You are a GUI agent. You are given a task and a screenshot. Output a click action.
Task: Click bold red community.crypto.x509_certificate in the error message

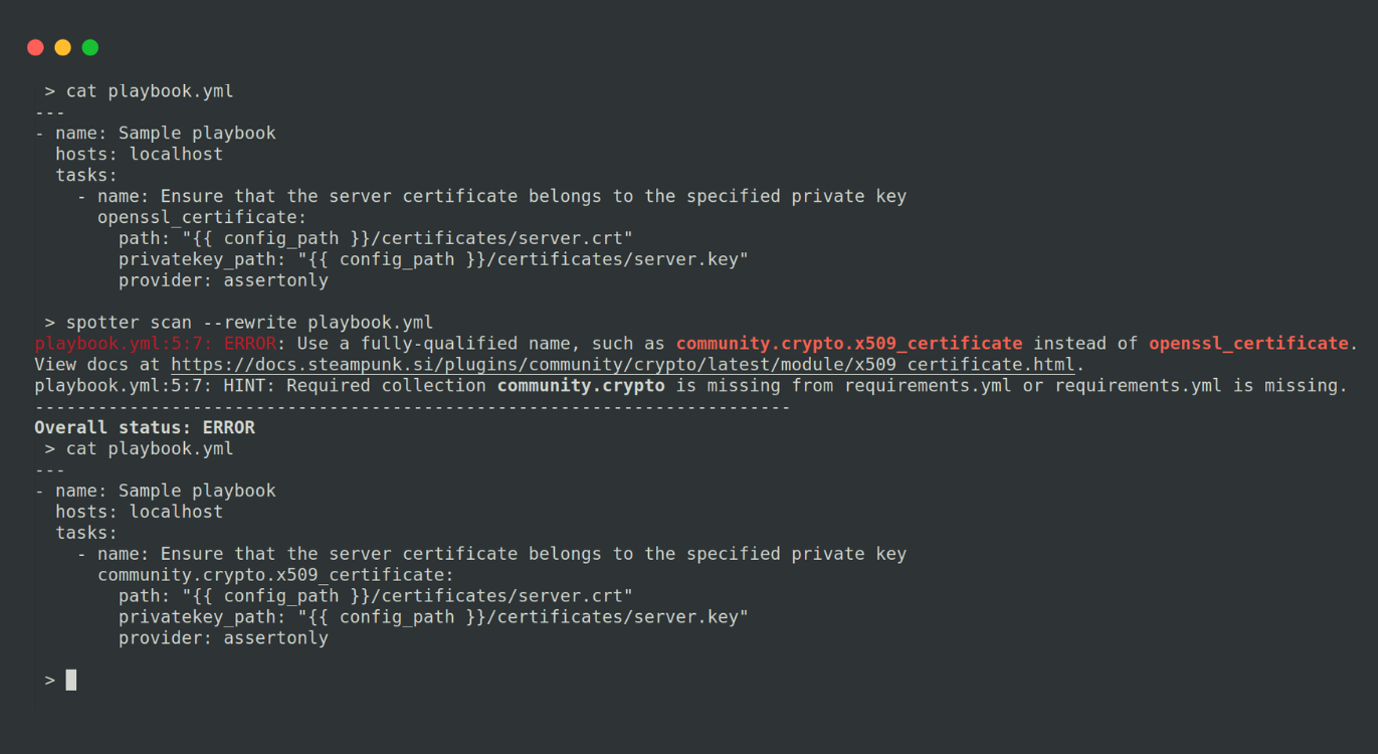(x=849, y=343)
